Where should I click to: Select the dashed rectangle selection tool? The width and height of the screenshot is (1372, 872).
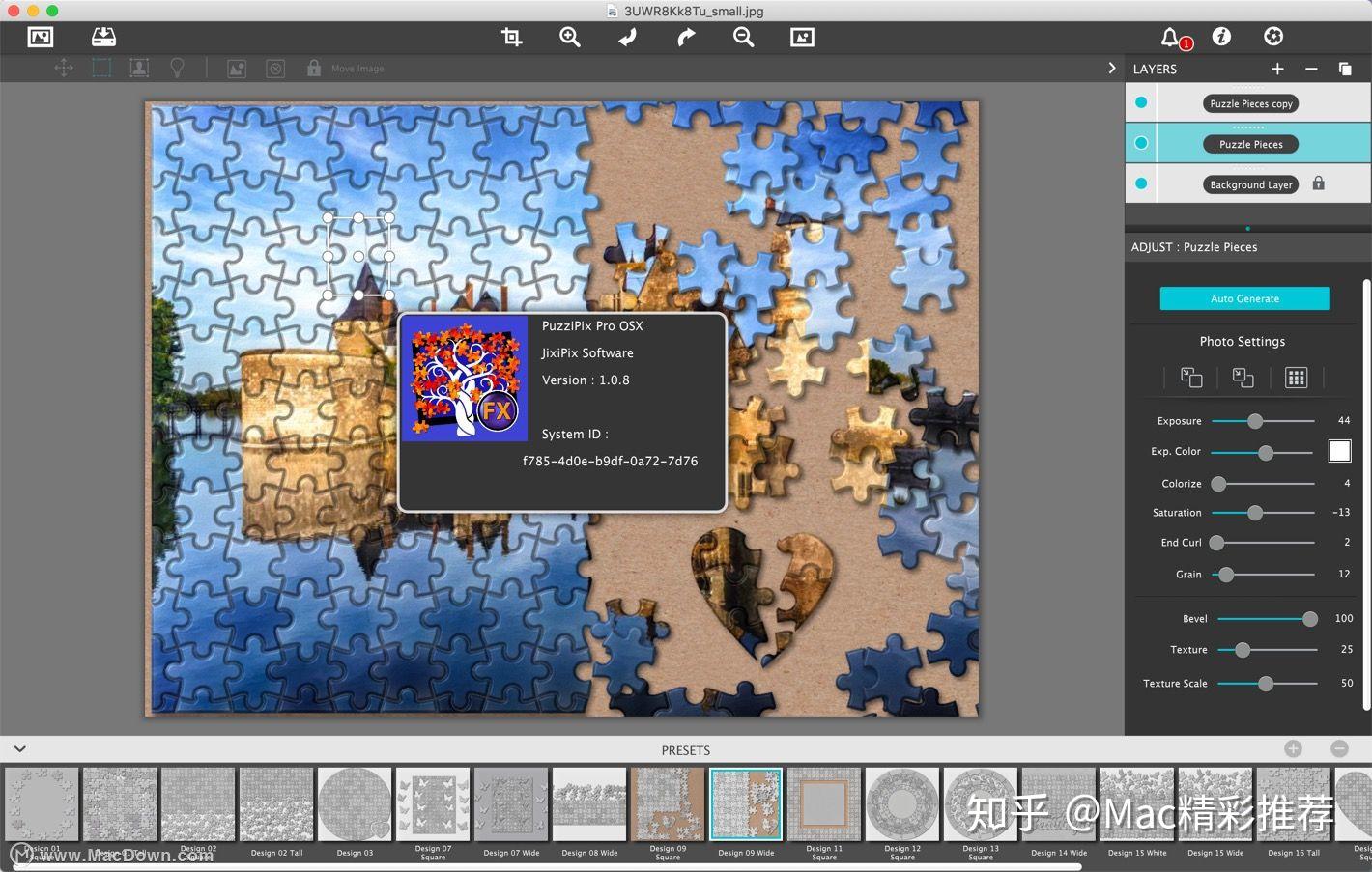pos(101,68)
